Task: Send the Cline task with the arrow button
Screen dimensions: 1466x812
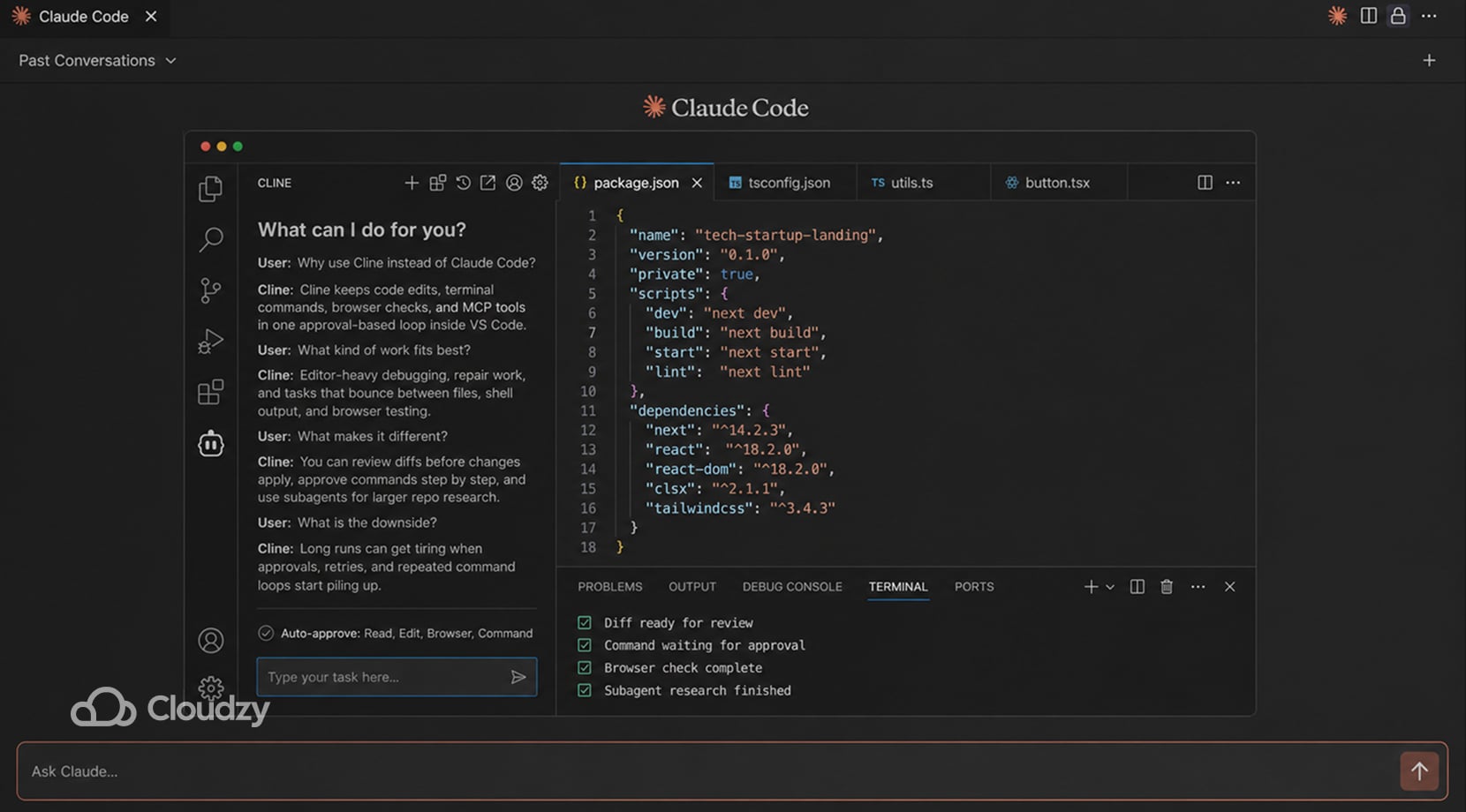Action: coord(519,677)
